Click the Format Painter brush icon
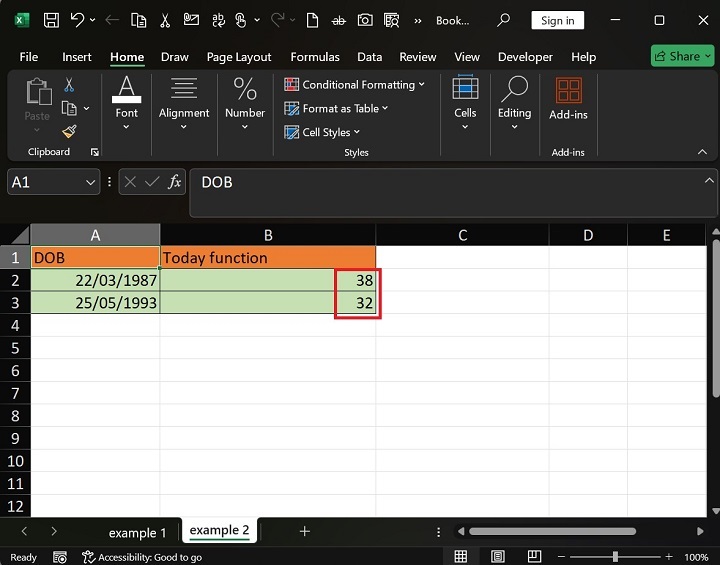This screenshot has height=565, width=720. pyautogui.click(x=69, y=131)
